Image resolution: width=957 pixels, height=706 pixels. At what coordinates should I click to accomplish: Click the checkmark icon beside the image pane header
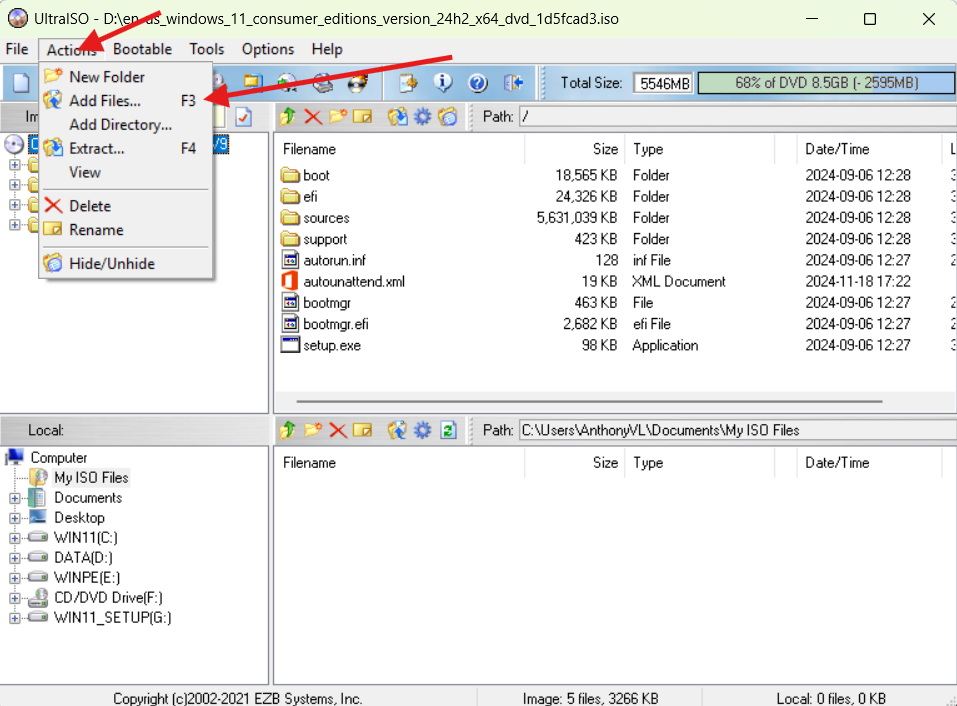click(x=244, y=117)
